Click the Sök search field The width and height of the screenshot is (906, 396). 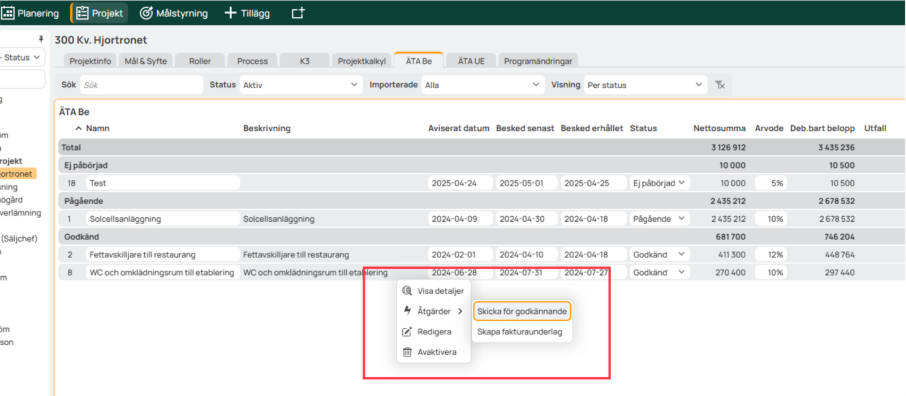click(x=142, y=84)
